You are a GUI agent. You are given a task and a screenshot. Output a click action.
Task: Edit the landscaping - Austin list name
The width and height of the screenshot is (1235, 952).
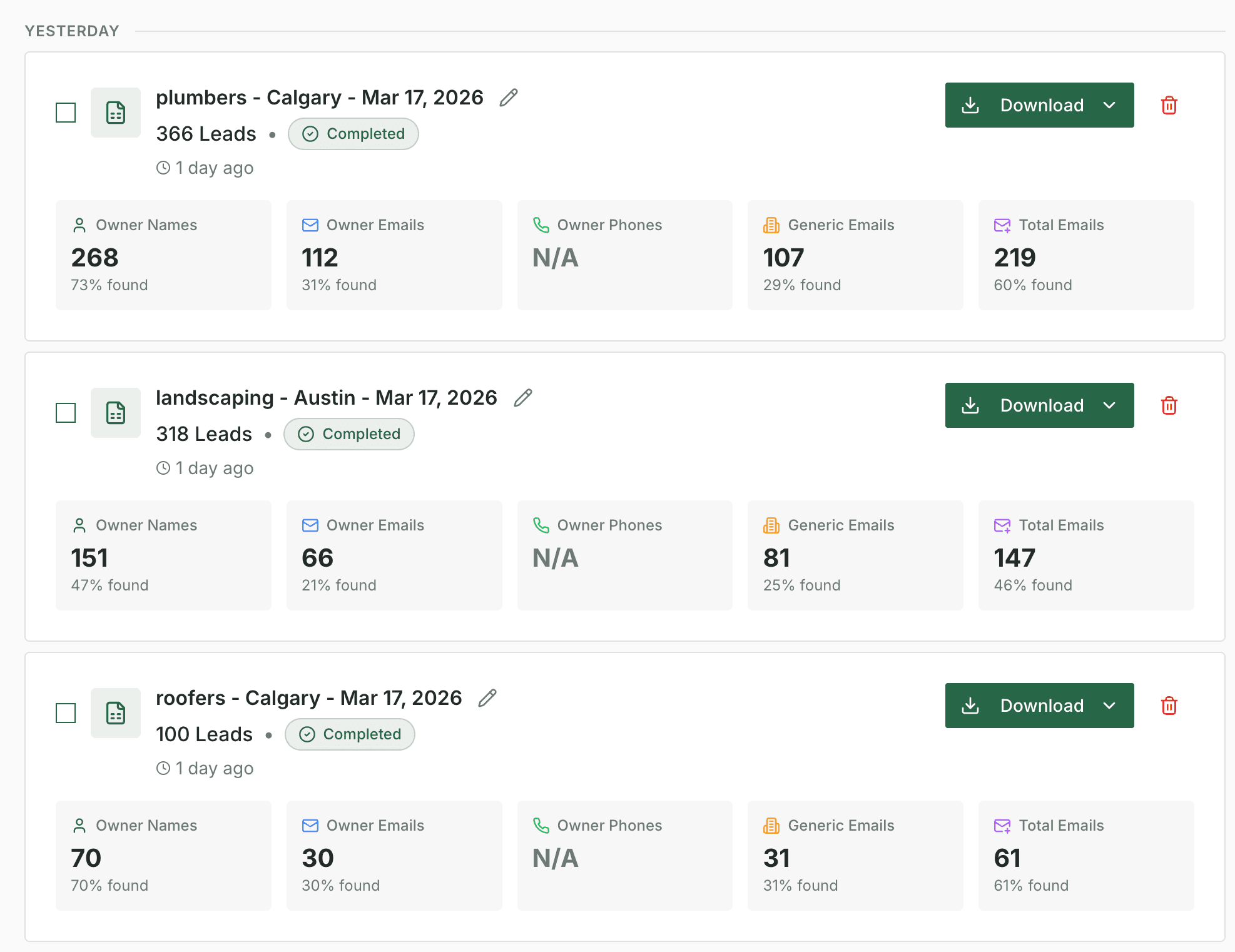point(523,397)
